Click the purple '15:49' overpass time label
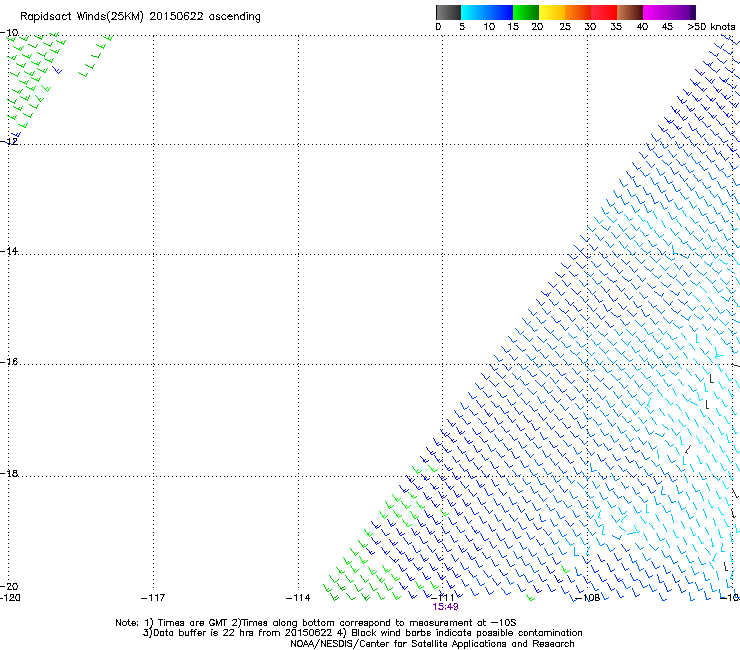The height and width of the screenshot is (650, 740). coord(445,607)
